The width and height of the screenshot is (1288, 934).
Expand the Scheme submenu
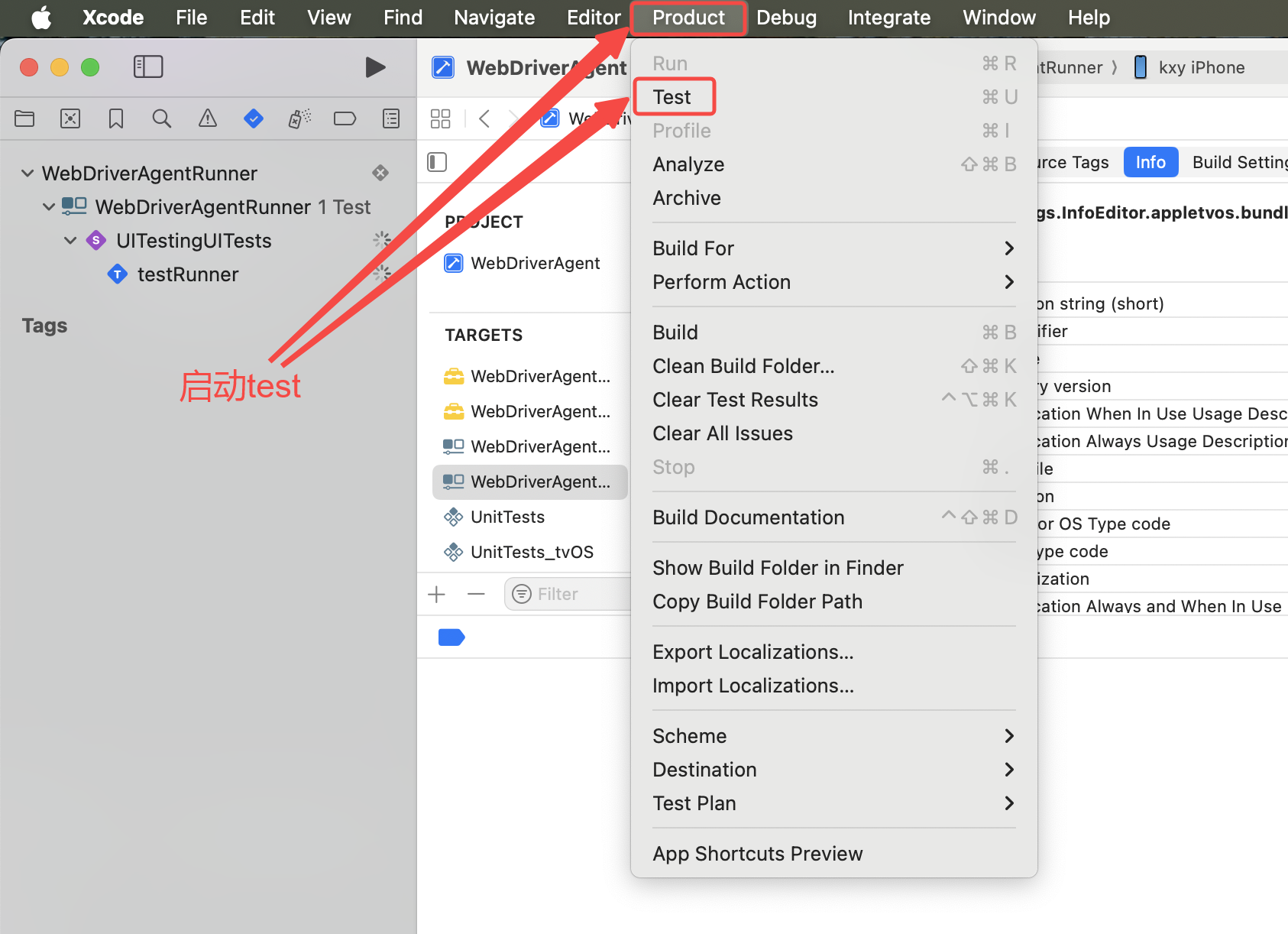[834, 736]
